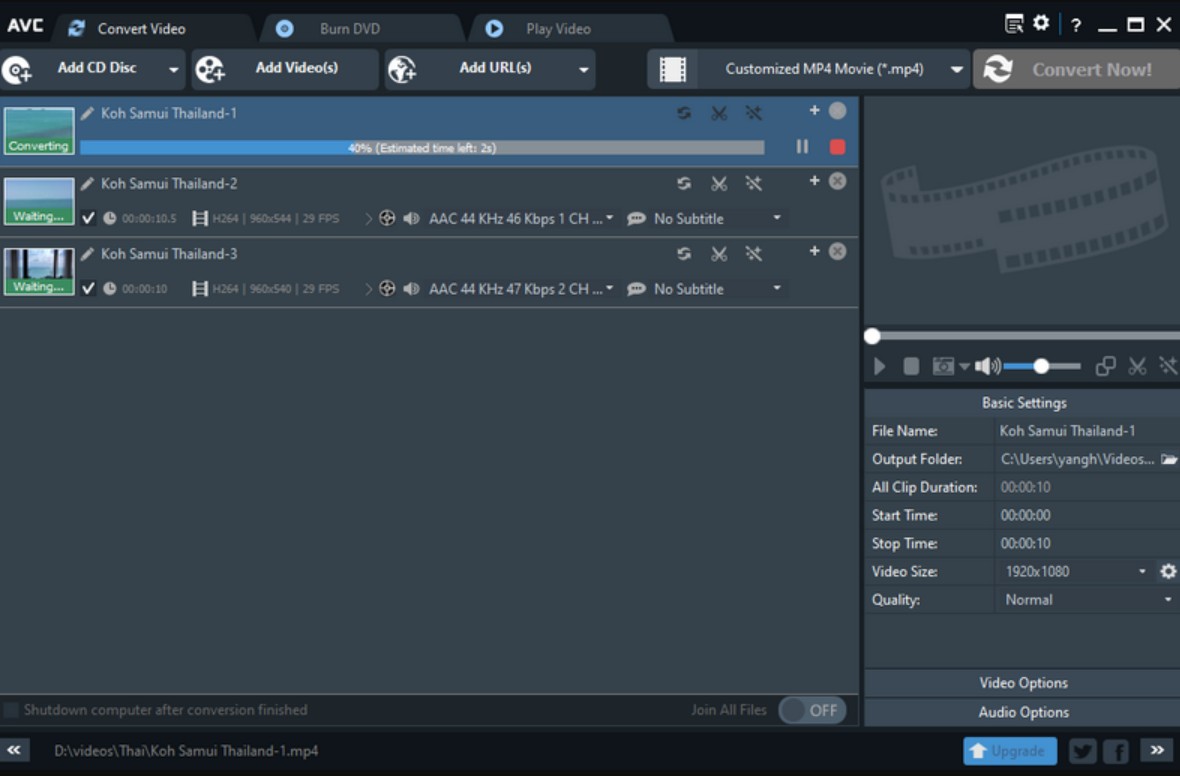1180x776 pixels.
Task: Click the Convert Now! button
Action: (1076, 69)
